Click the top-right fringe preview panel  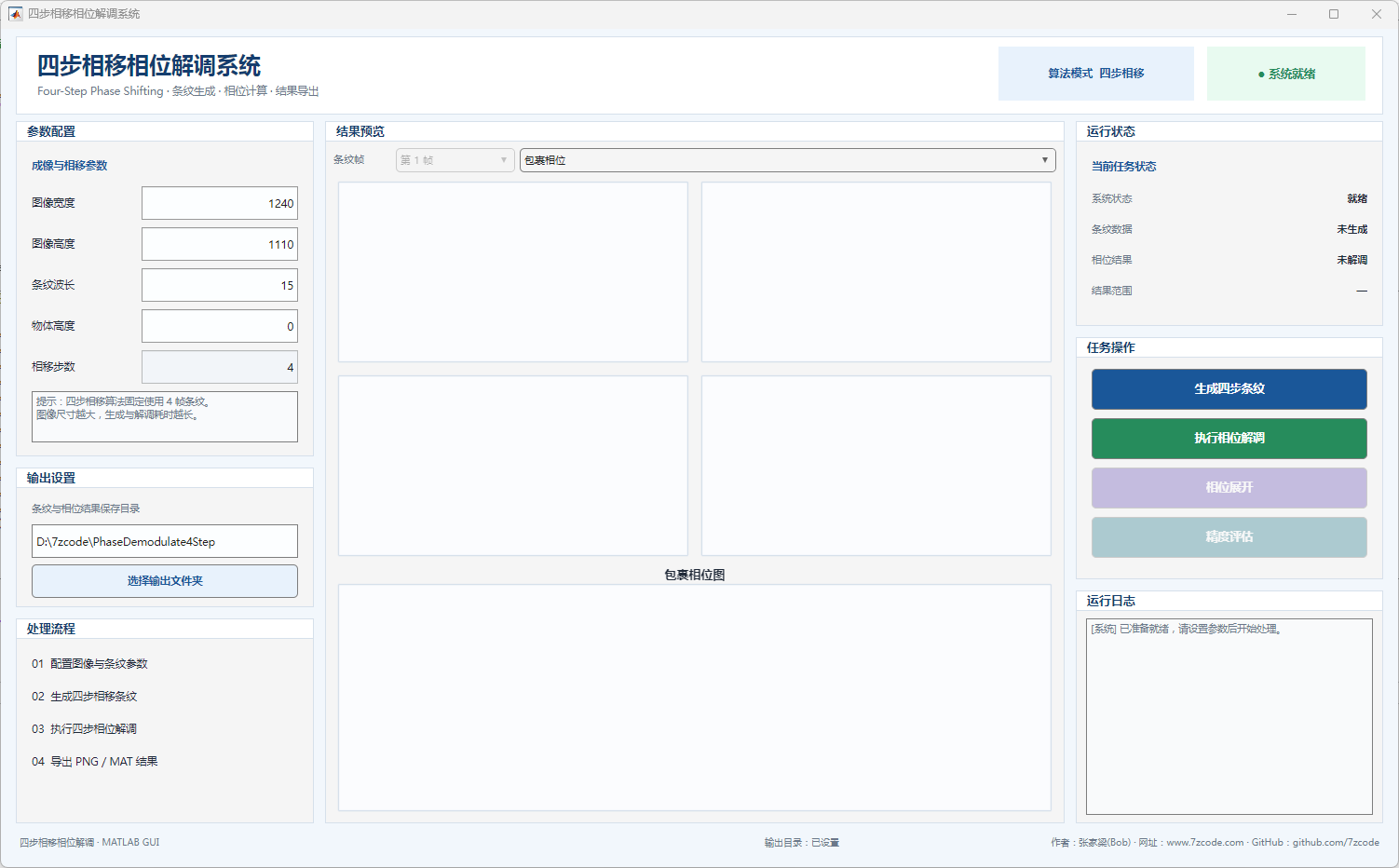pyautogui.click(x=876, y=272)
